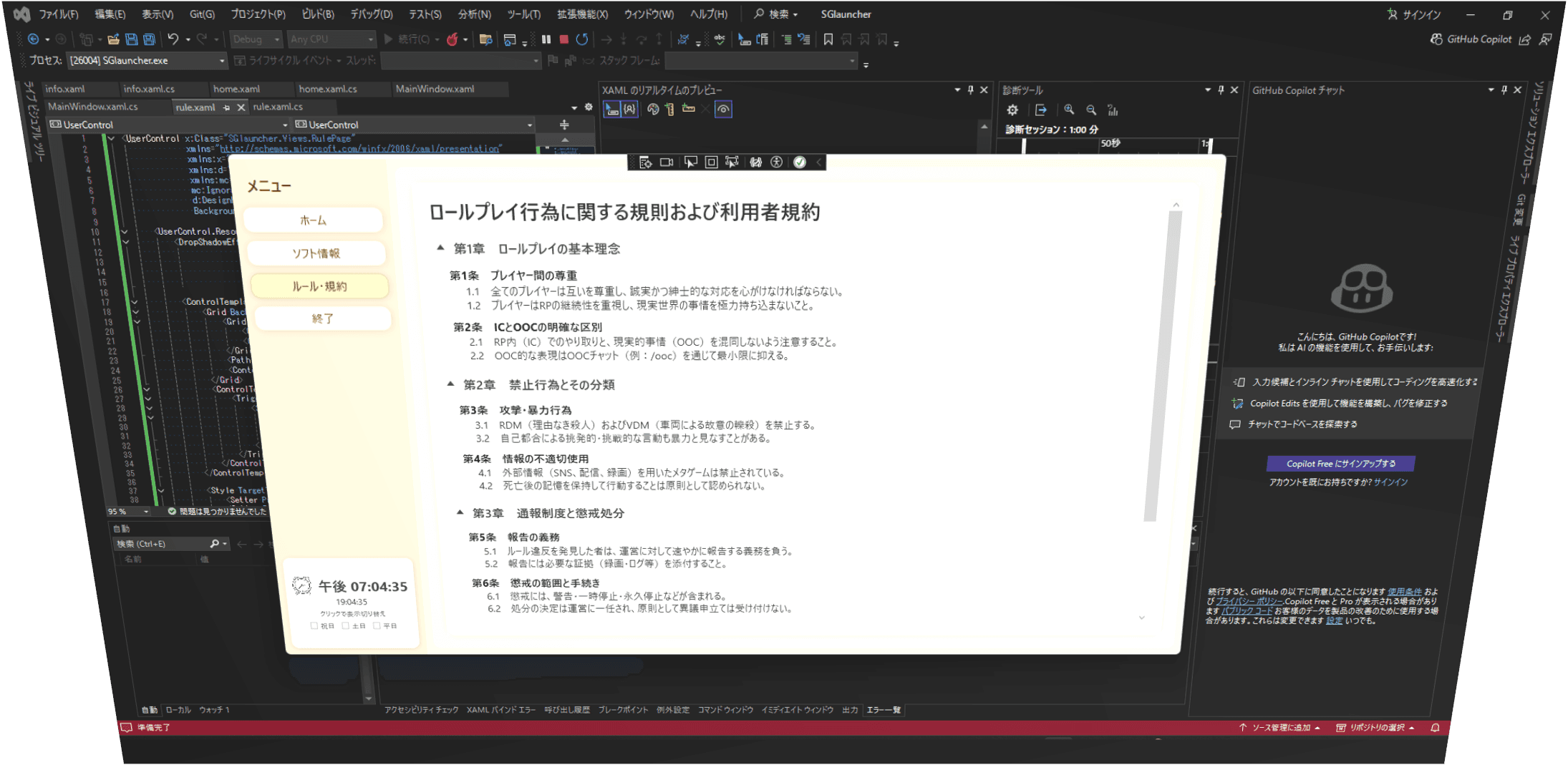Click the diagnostic tools export output icon
Viewport: 1568px width, 765px height.
pos(1041,109)
